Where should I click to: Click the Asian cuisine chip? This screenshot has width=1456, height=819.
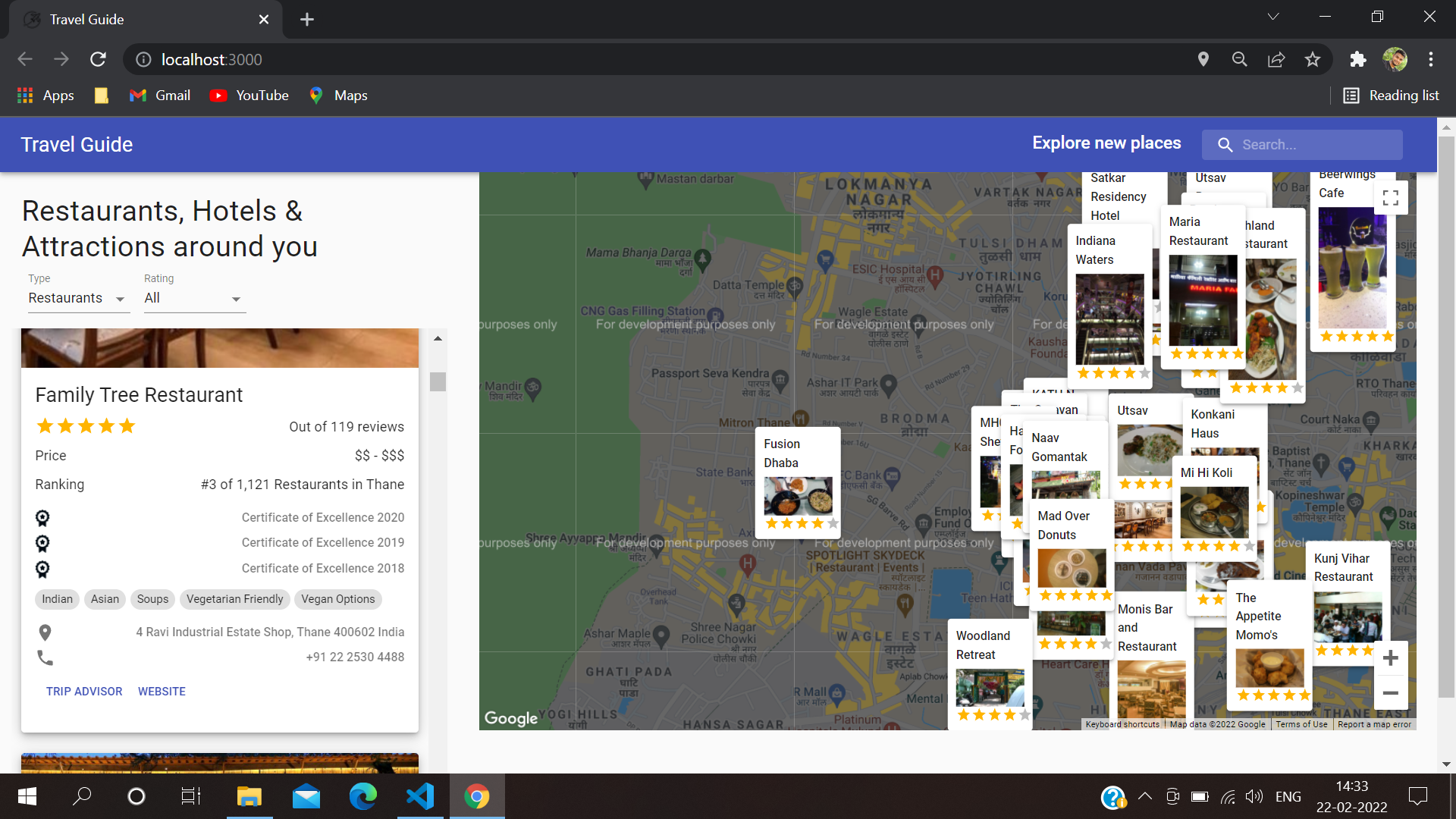tap(105, 599)
